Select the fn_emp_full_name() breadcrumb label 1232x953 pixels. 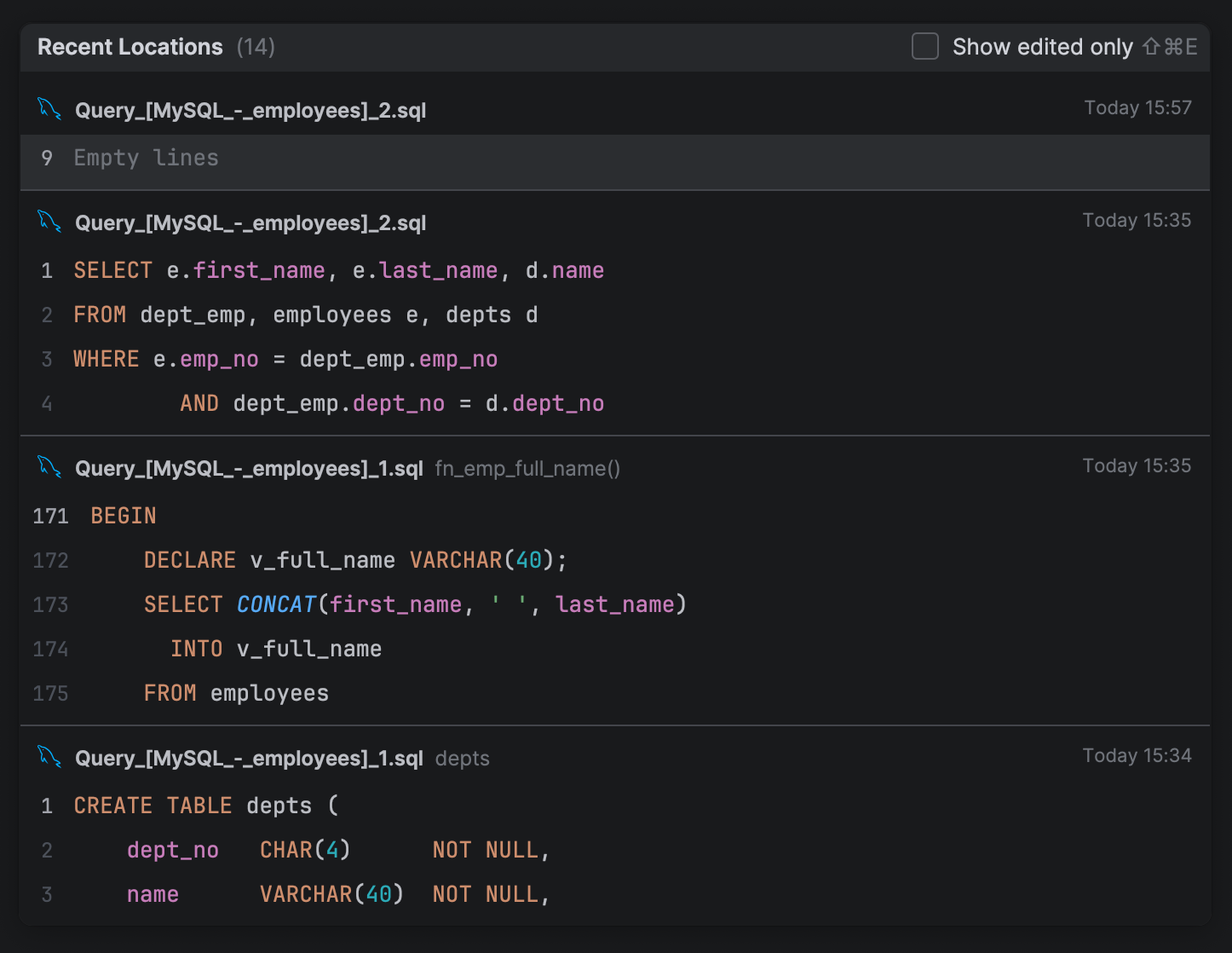tap(527, 469)
